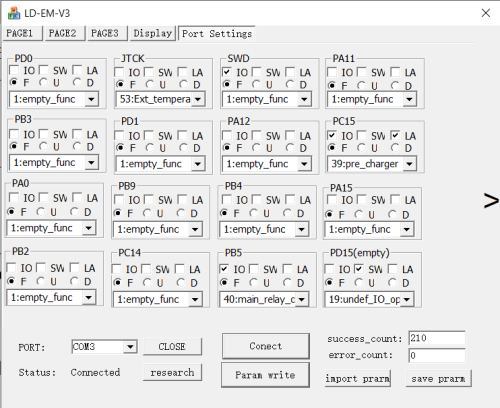Screen dimensions: 500x408
Task: Expand the COM3 port dropdown
Action: tap(130, 347)
